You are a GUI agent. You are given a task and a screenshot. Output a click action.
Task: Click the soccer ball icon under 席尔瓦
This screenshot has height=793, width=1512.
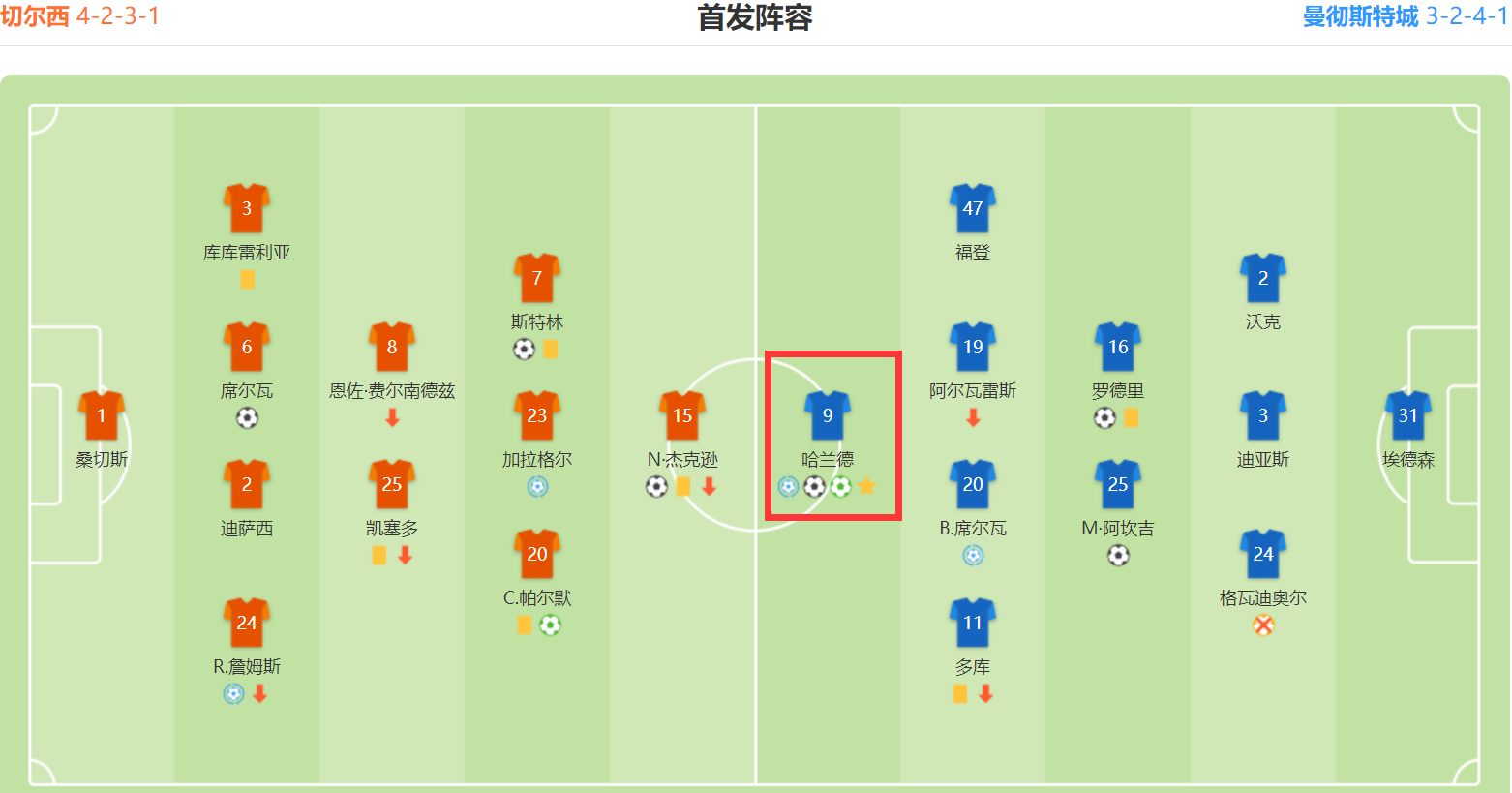point(247,417)
